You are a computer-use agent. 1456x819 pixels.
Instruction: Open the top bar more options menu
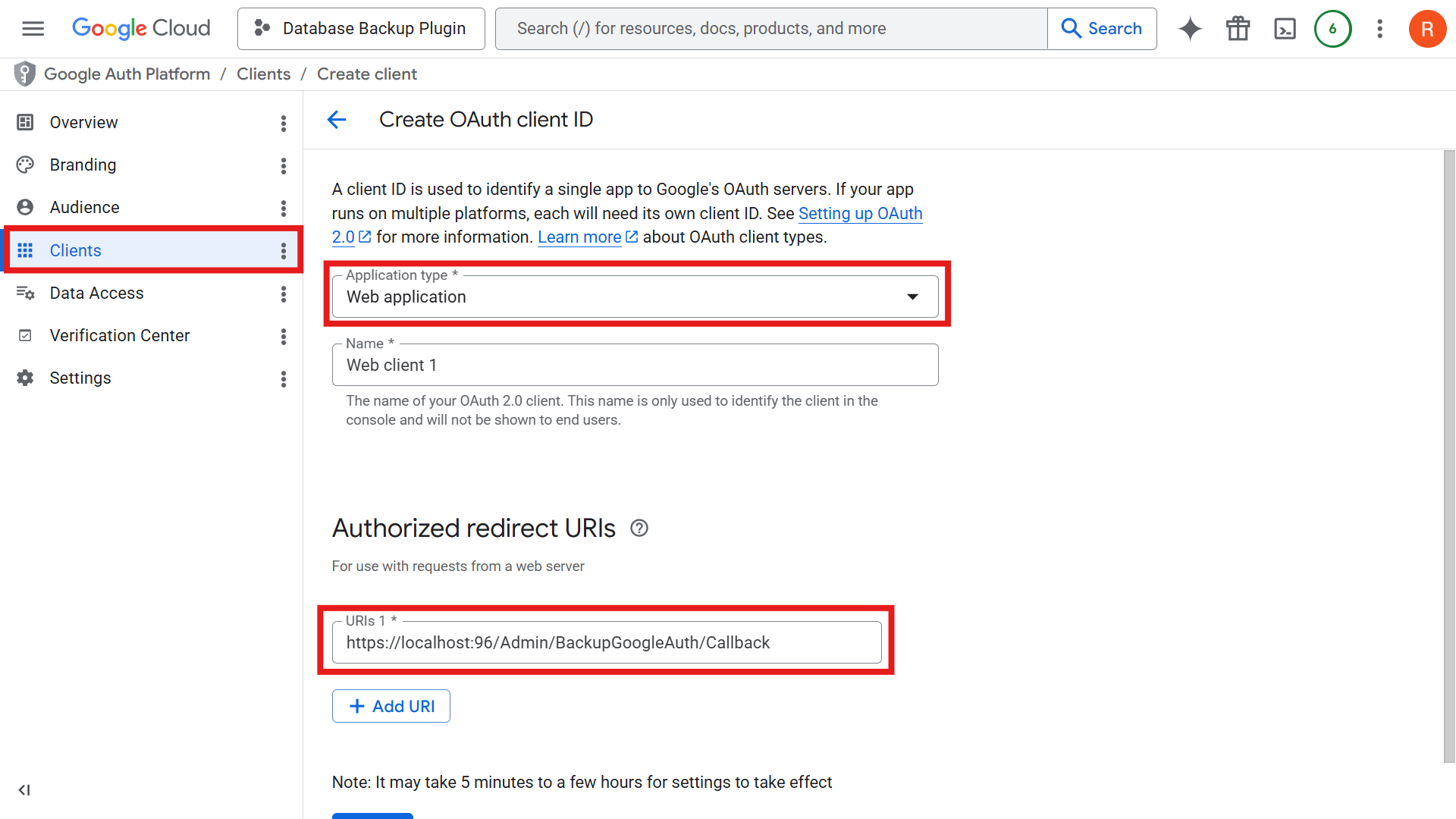pos(1380,29)
